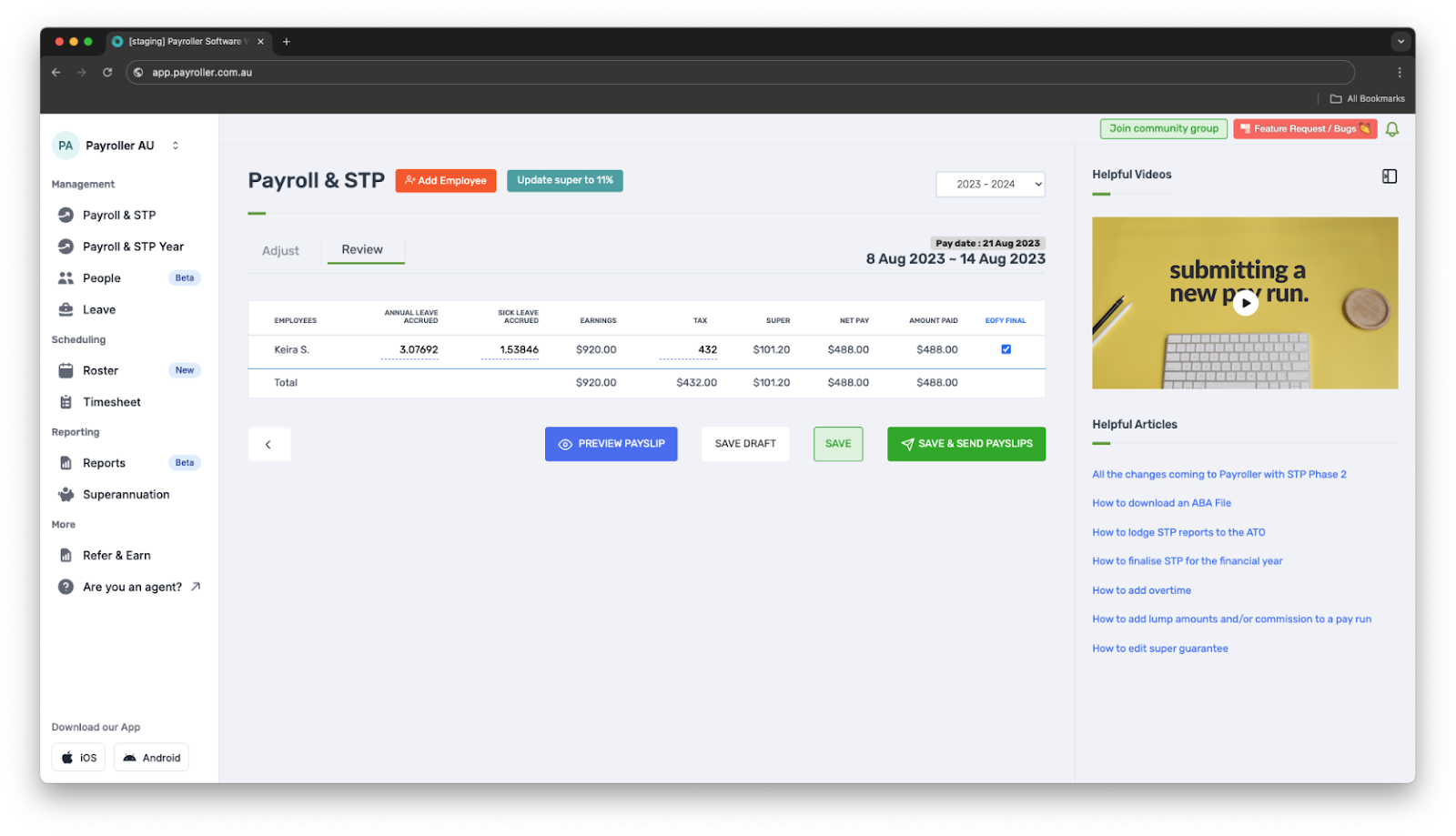The width and height of the screenshot is (1456, 836).
Task: Click SAVE & SEND PAYSLIPS
Action: tap(966, 444)
